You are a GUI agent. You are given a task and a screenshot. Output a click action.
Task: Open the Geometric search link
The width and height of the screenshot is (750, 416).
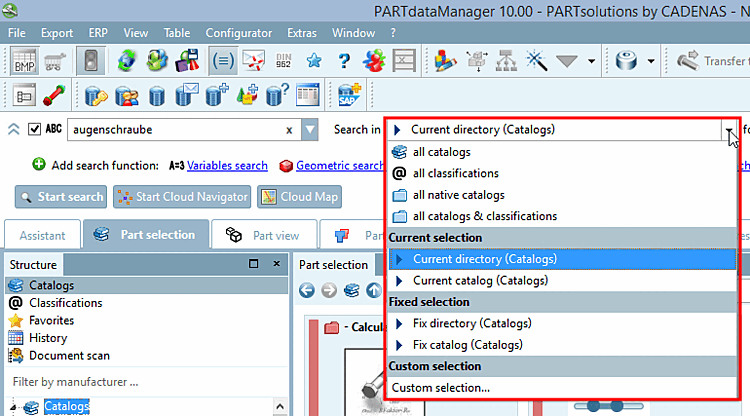click(340, 165)
